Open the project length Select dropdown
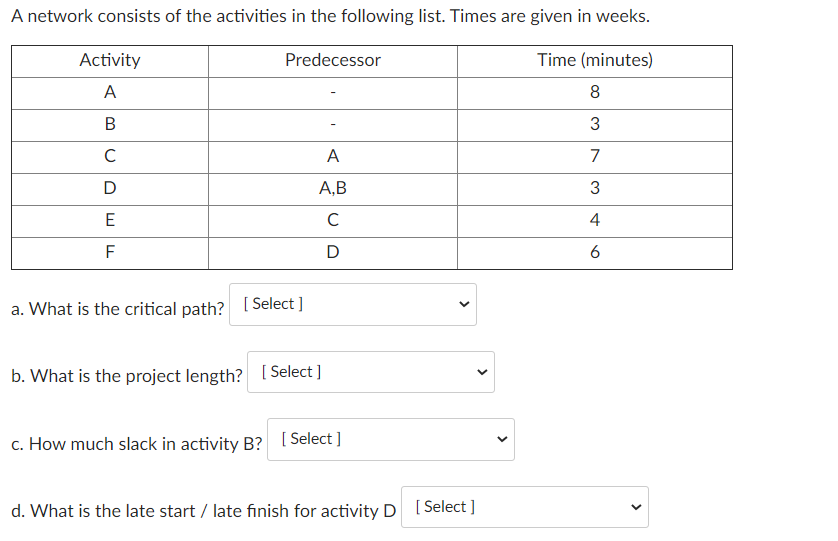The height and width of the screenshot is (541, 838). pyautogui.click(x=371, y=372)
